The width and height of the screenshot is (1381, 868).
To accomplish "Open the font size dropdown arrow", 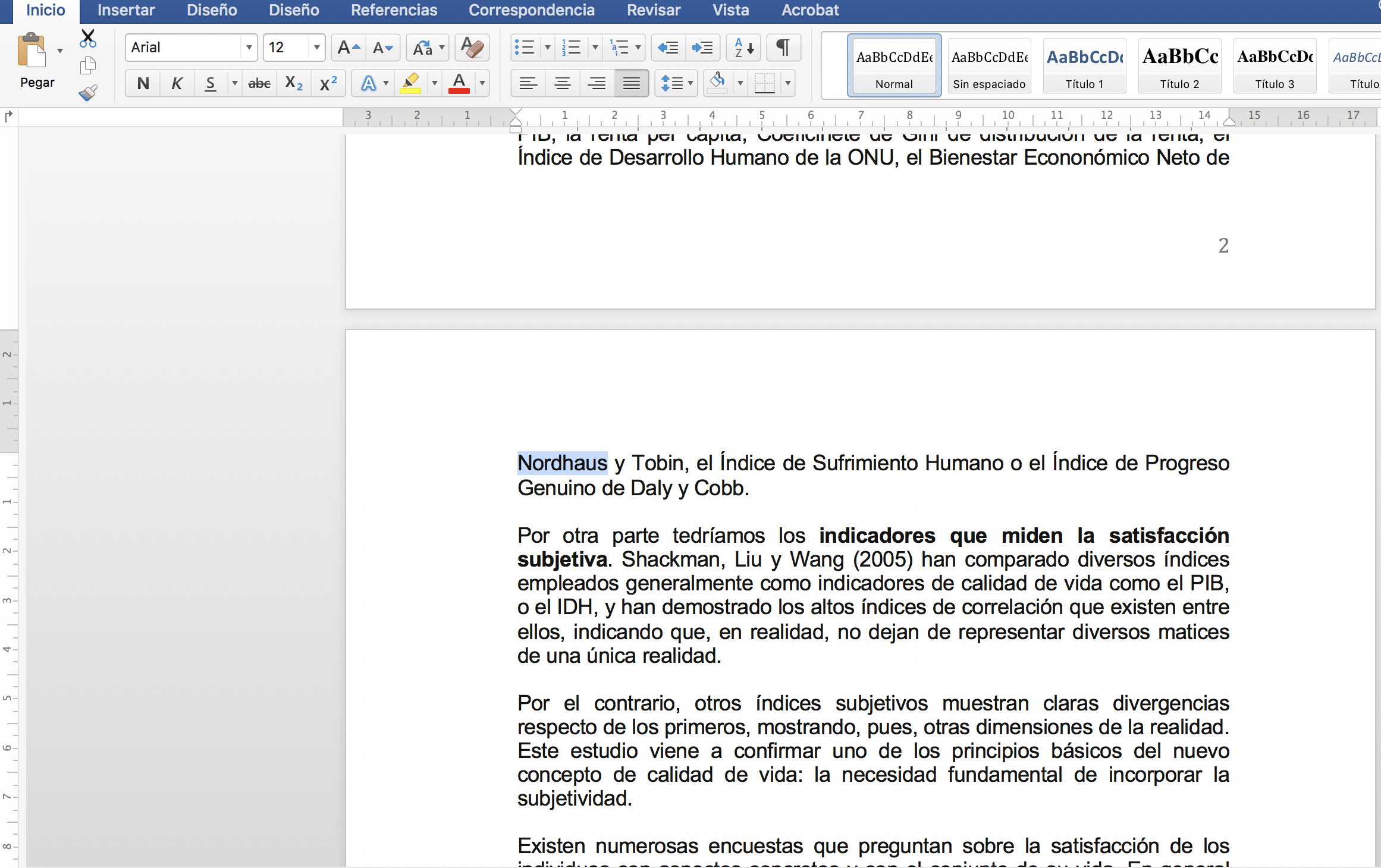I will 316,48.
